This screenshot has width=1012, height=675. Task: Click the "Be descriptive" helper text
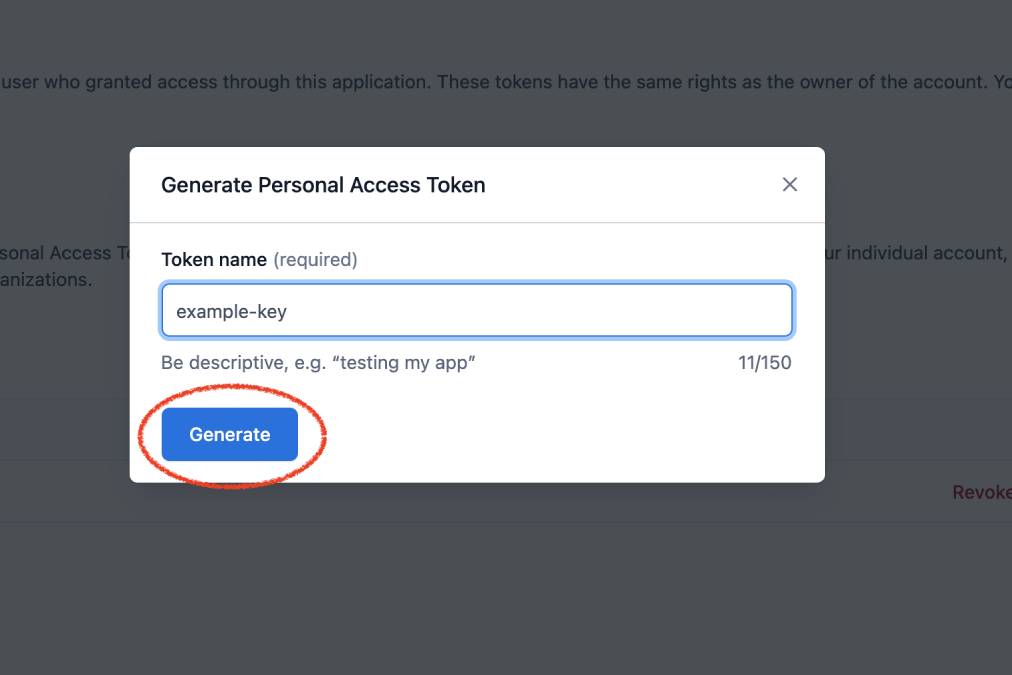[318, 363]
